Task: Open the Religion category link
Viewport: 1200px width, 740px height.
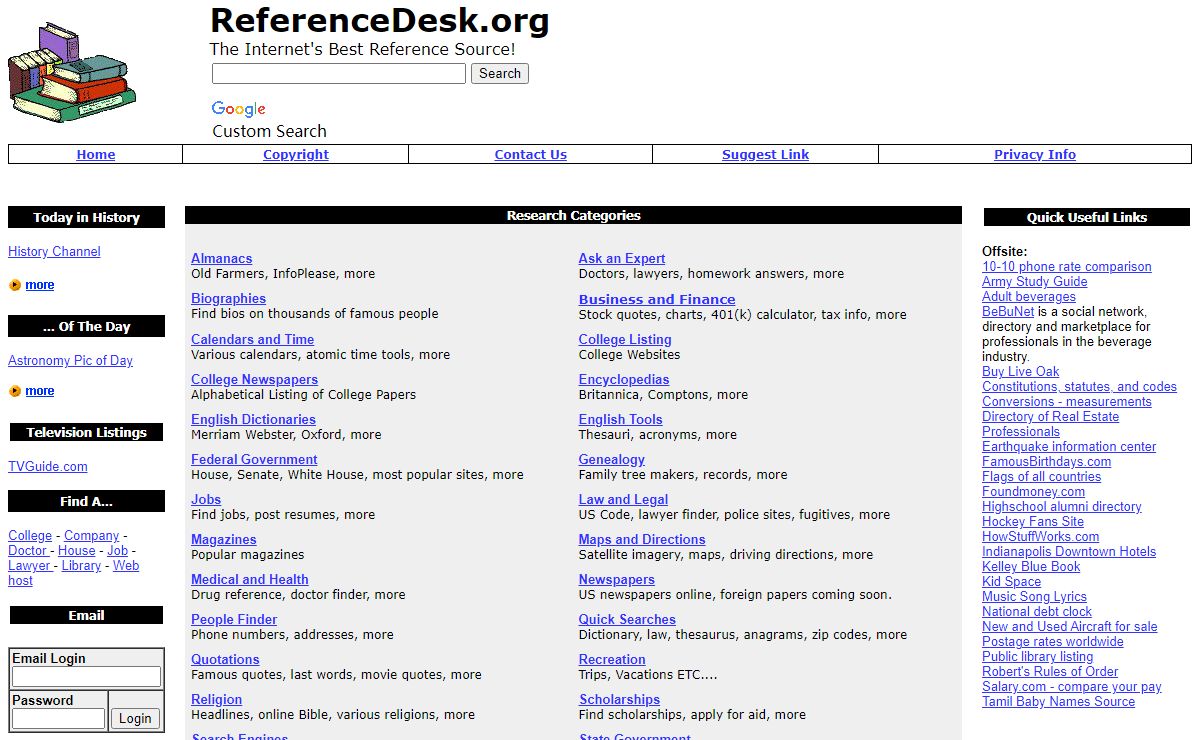Action: tap(217, 699)
